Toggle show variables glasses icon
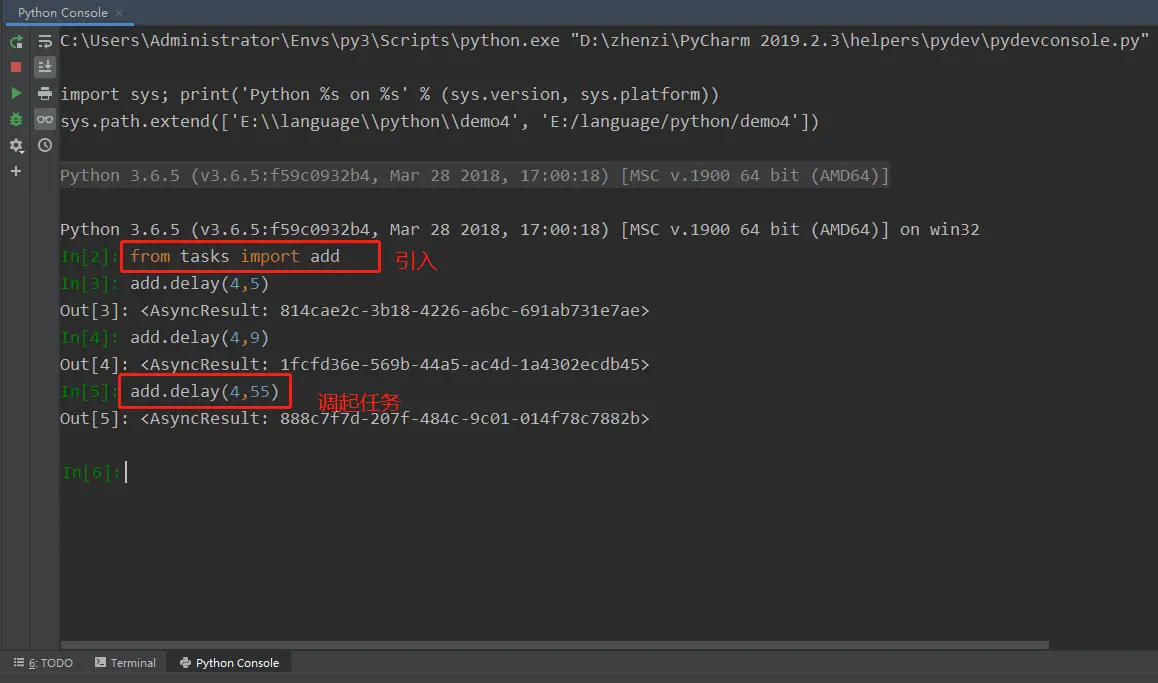Viewport: 1158px width, 683px height. pos(45,119)
